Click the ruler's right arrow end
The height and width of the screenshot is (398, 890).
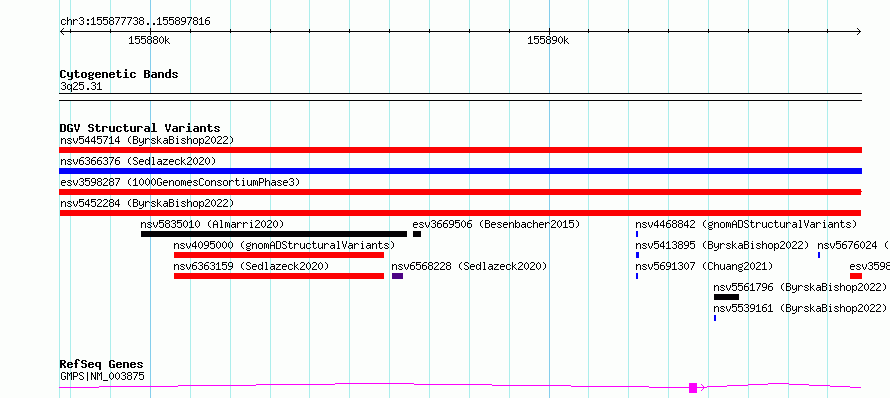coord(859,31)
